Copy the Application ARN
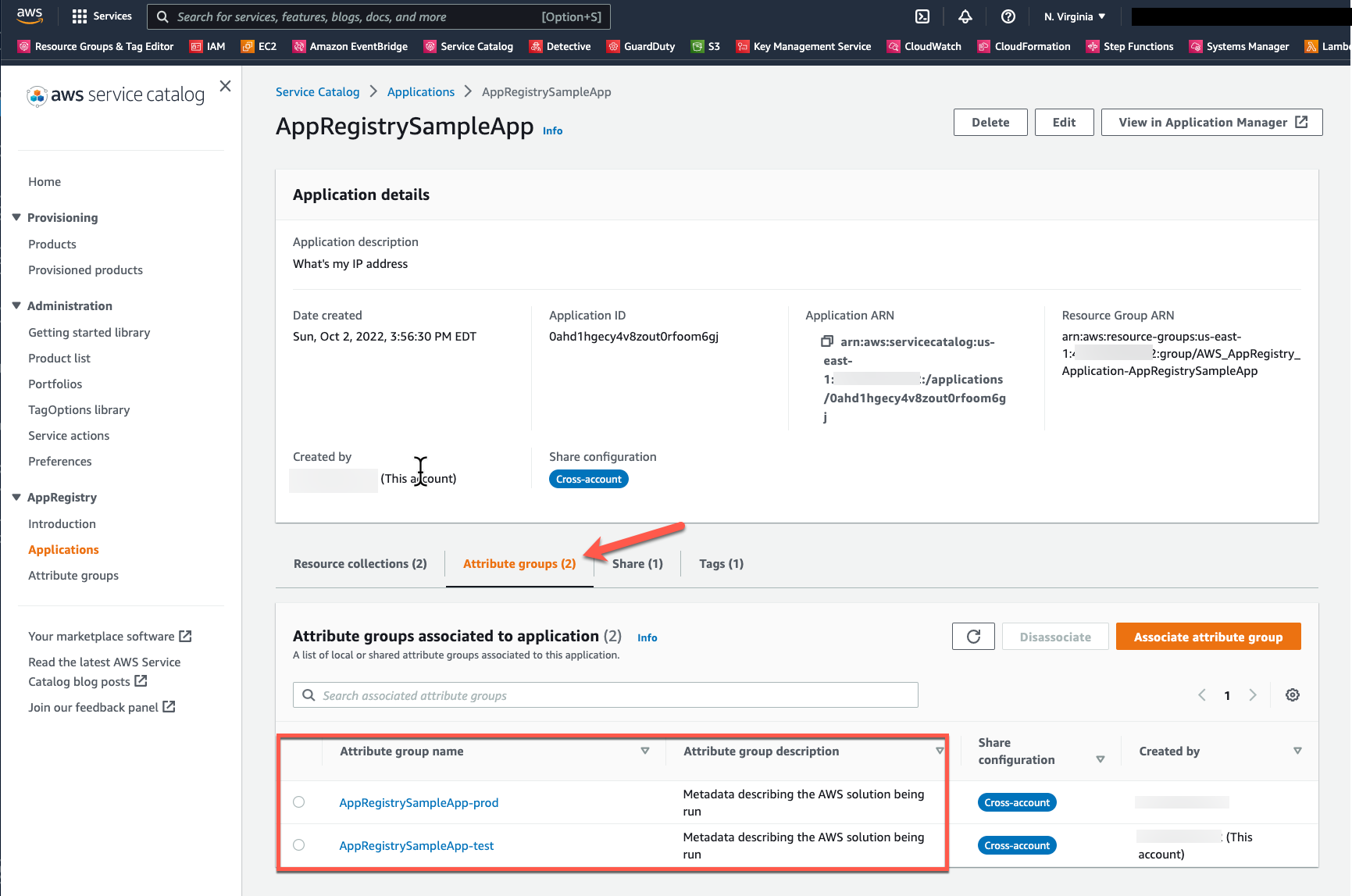This screenshot has height=896, width=1352. tap(826, 341)
